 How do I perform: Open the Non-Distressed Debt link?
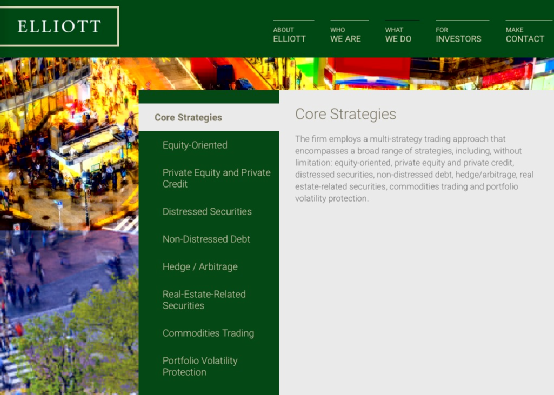(206, 239)
